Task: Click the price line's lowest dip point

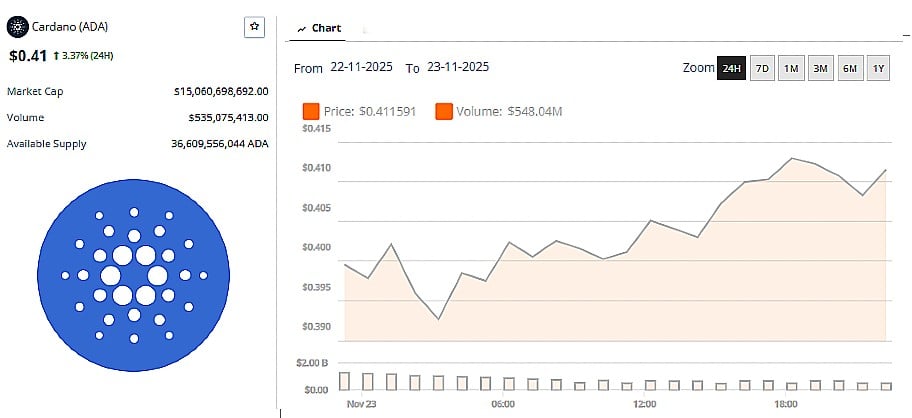Action: [x=438, y=319]
